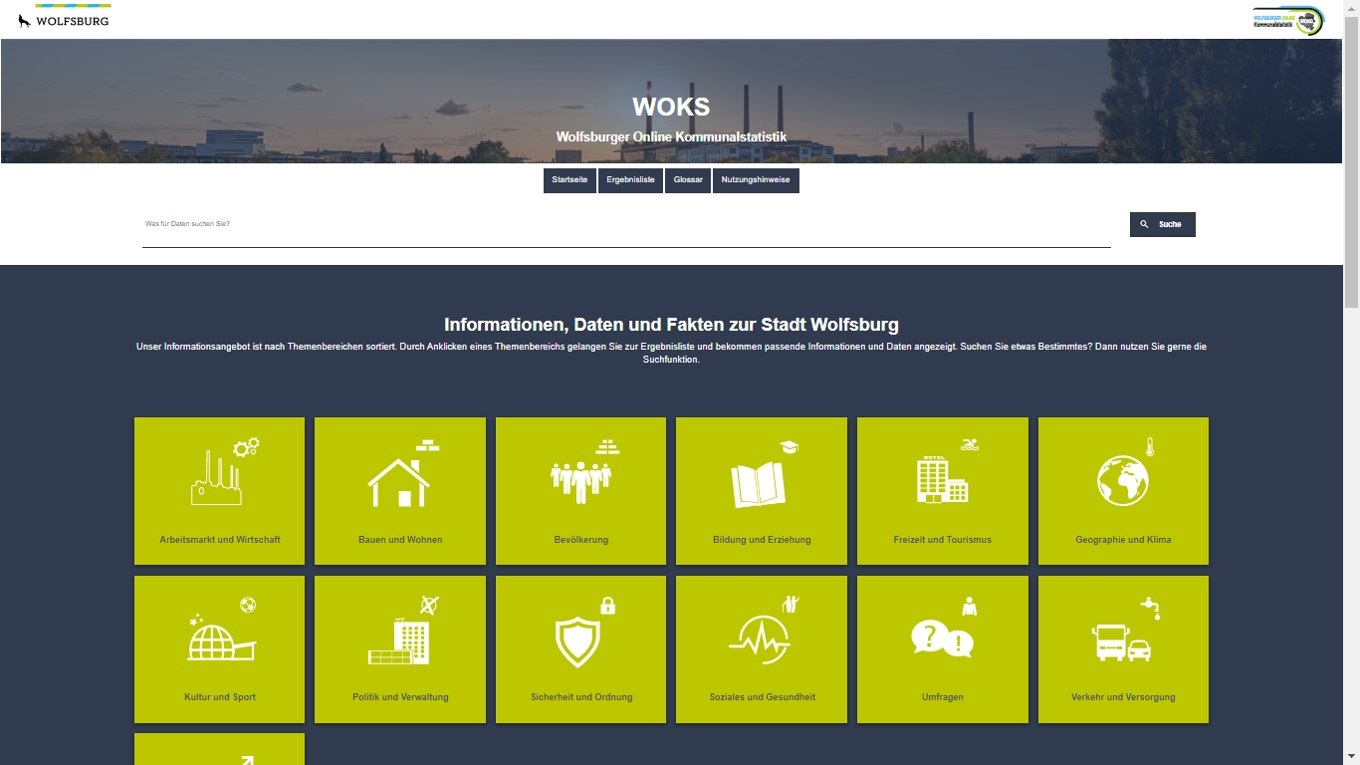The width and height of the screenshot is (1360, 765).
Task: Open the Sicherheit und Ordnung shield icon
Action: [x=581, y=635]
